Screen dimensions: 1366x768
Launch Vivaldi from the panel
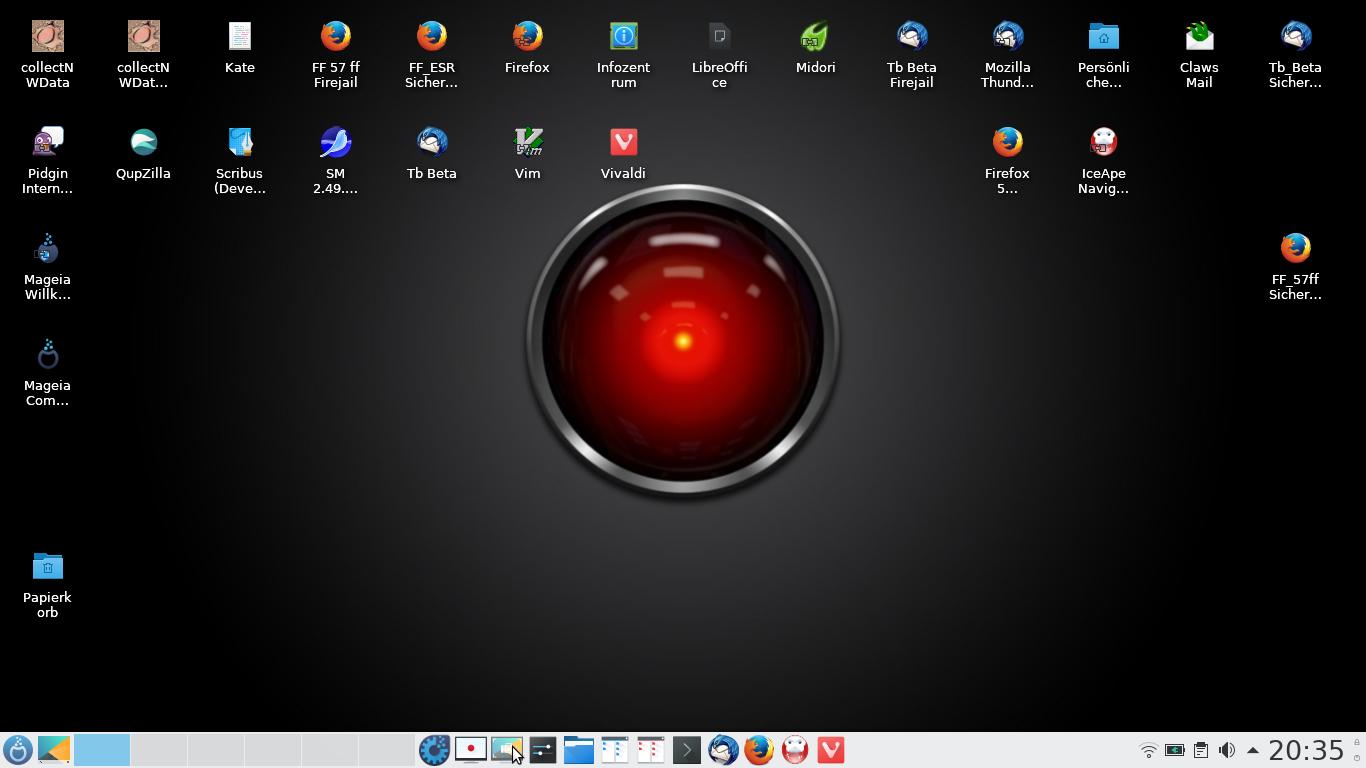tap(830, 750)
